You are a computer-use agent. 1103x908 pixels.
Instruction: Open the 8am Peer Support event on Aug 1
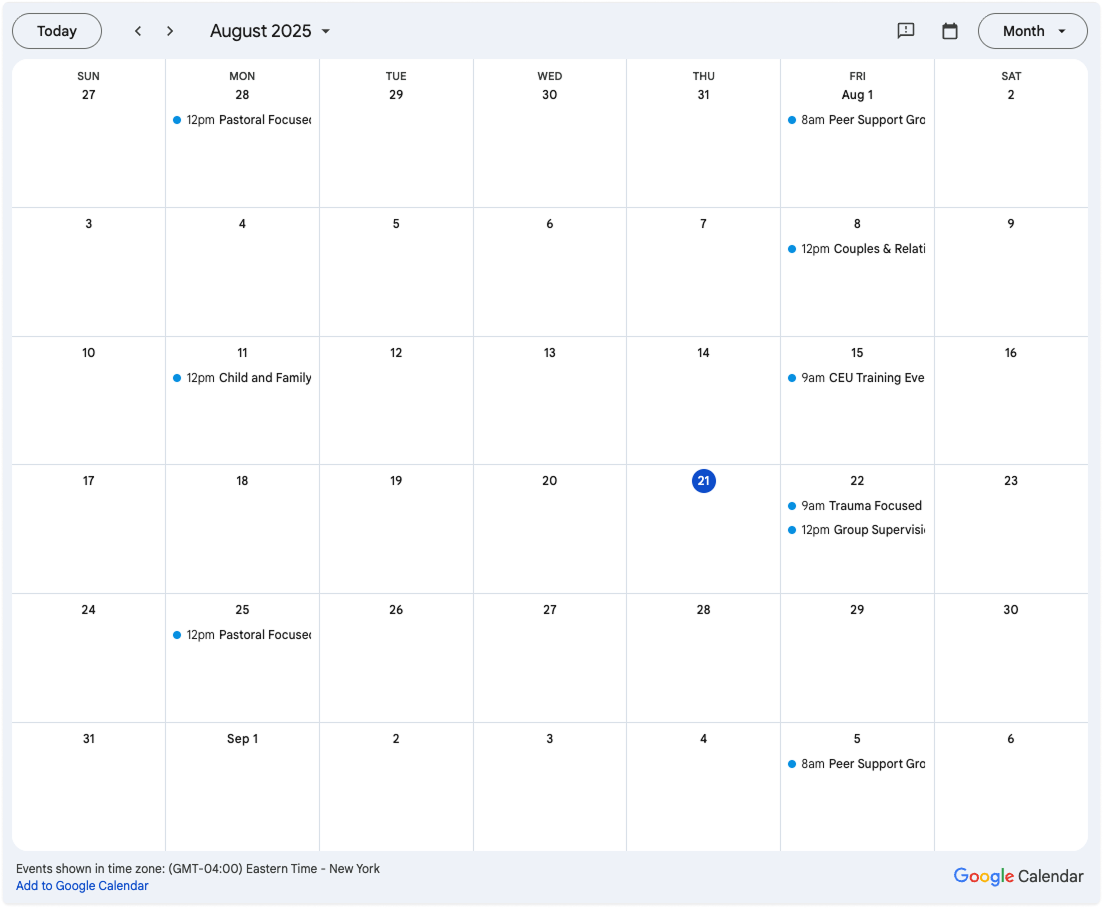pyautogui.click(x=857, y=120)
